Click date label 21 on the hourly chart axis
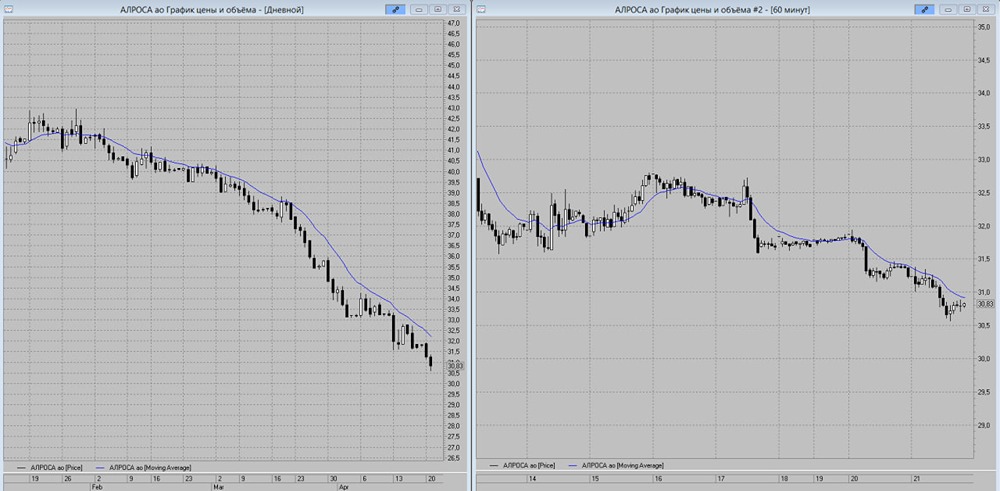1000x491 pixels. click(915, 478)
